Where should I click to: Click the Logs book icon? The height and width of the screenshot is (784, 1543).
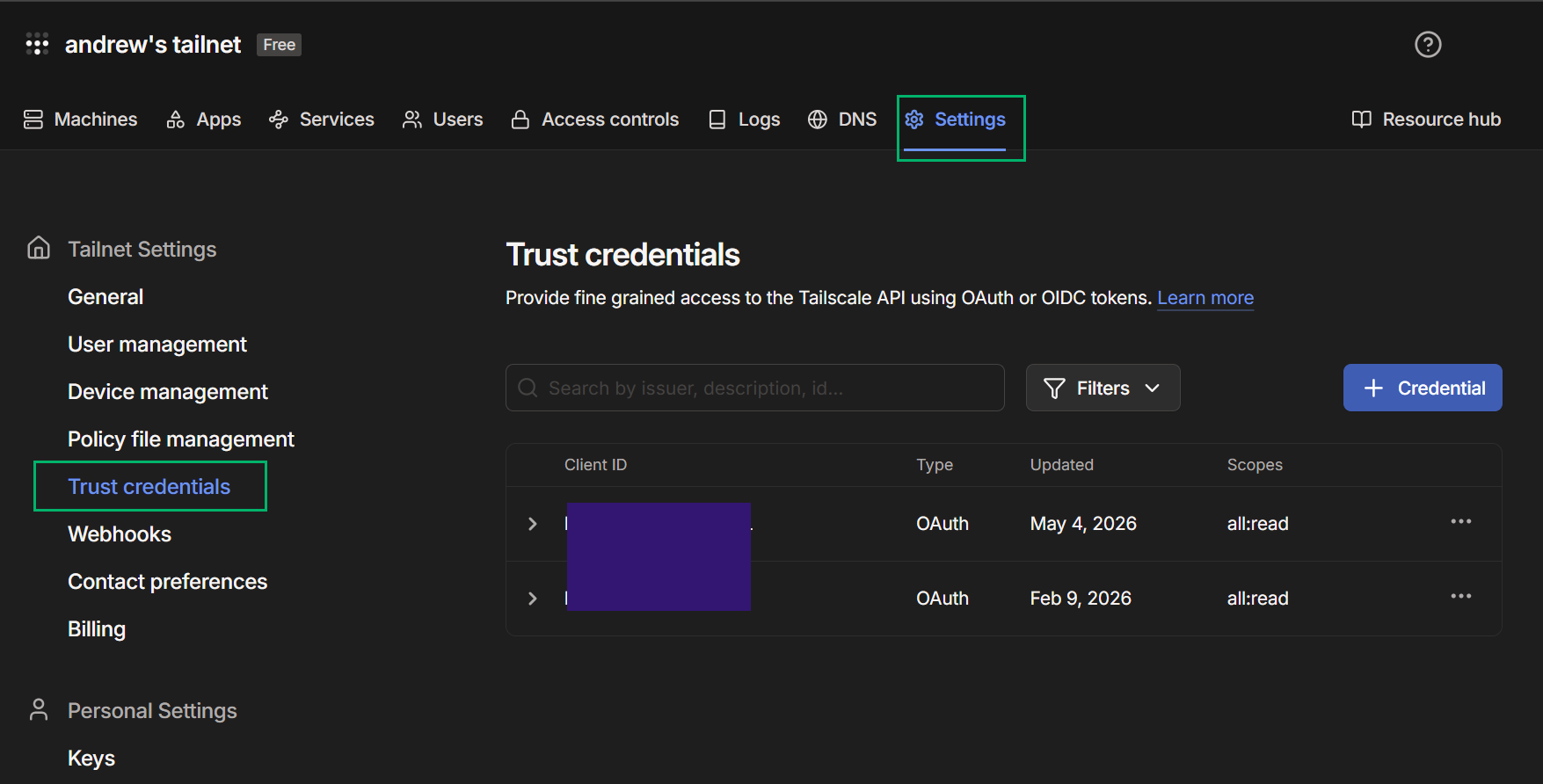click(717, 120)
